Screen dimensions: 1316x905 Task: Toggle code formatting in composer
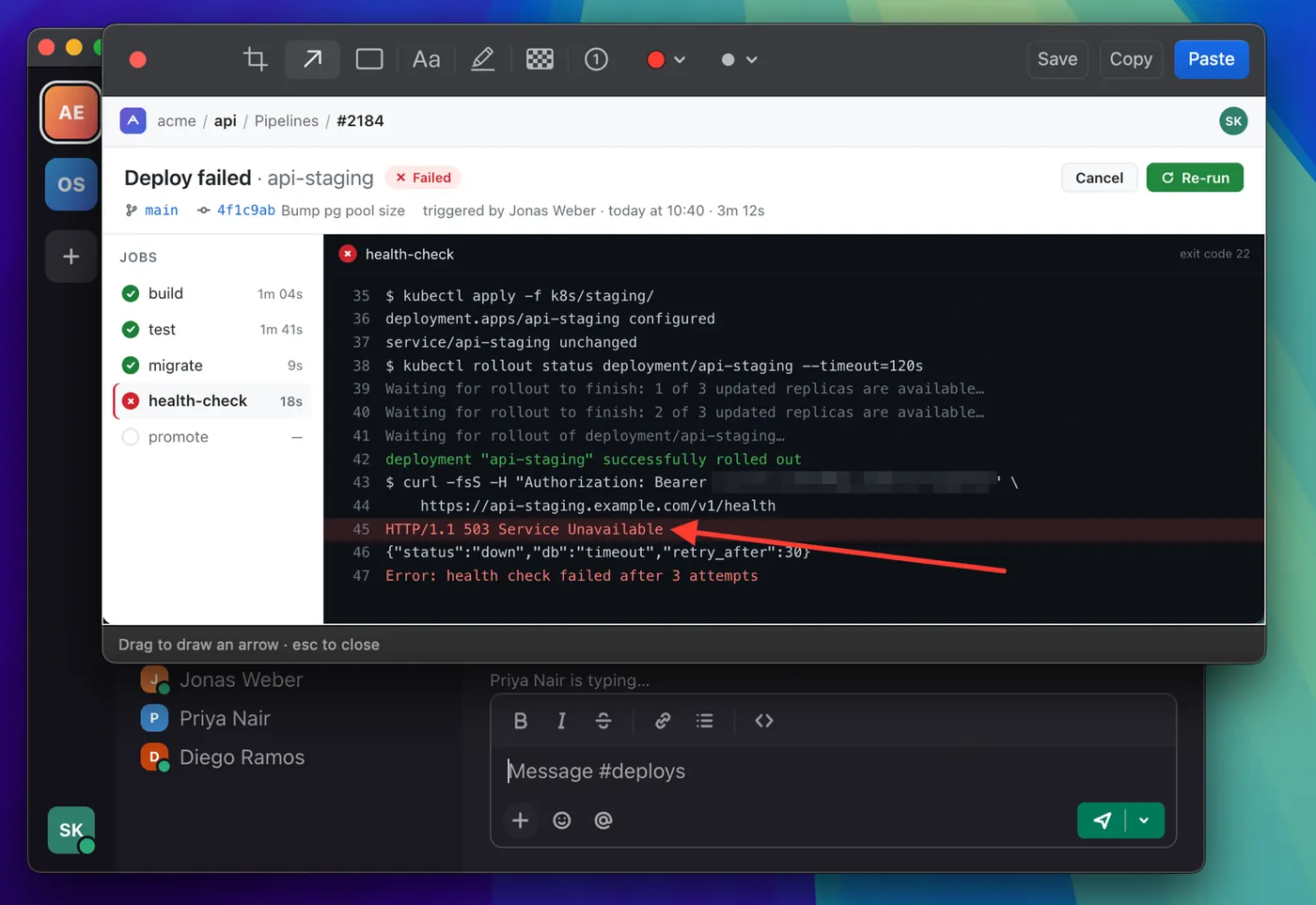click(764, 721)
